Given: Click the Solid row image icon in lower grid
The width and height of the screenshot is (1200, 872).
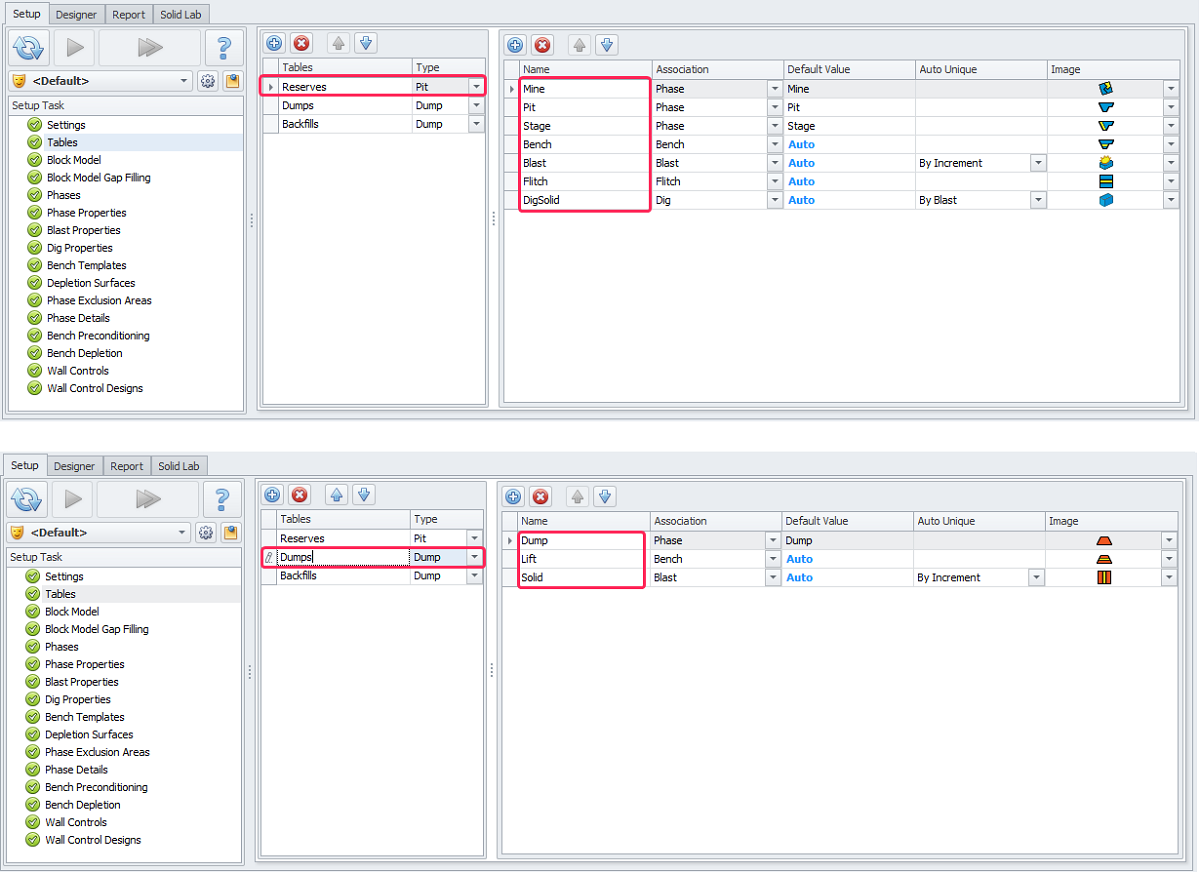Looking at the screenshot, I should [x=1104, y=577].
